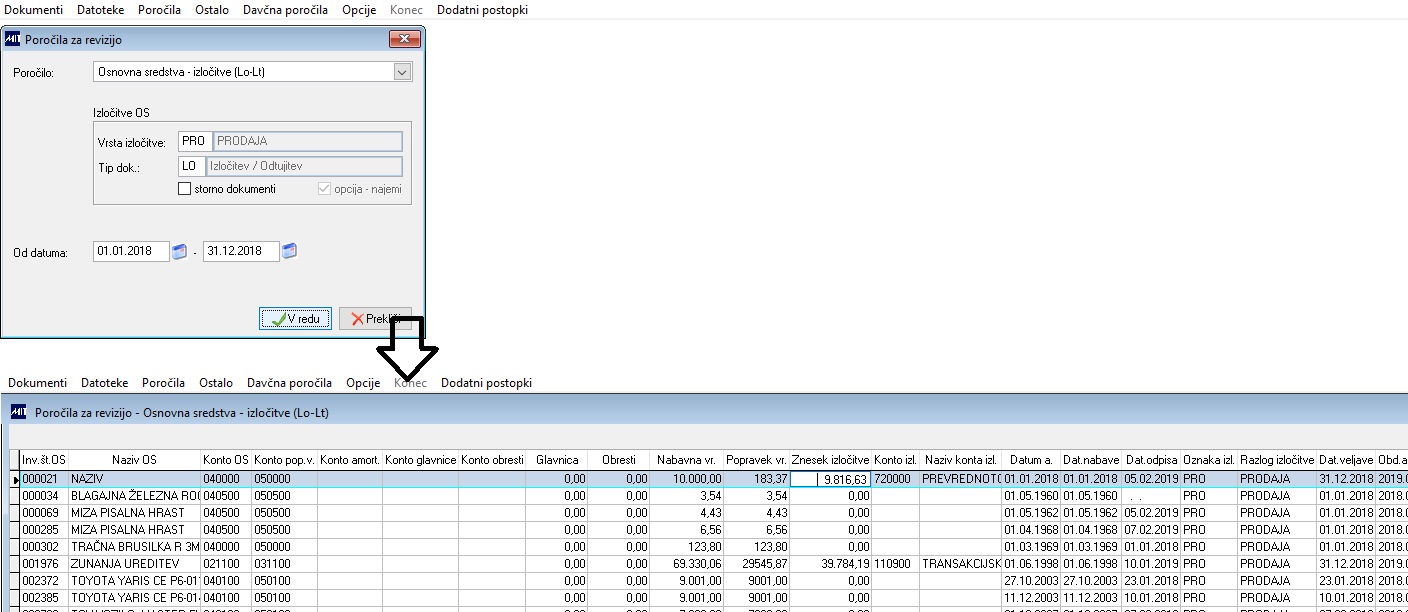
Task: Click the start date field 01.01.2018
Action: click(131, 251)
